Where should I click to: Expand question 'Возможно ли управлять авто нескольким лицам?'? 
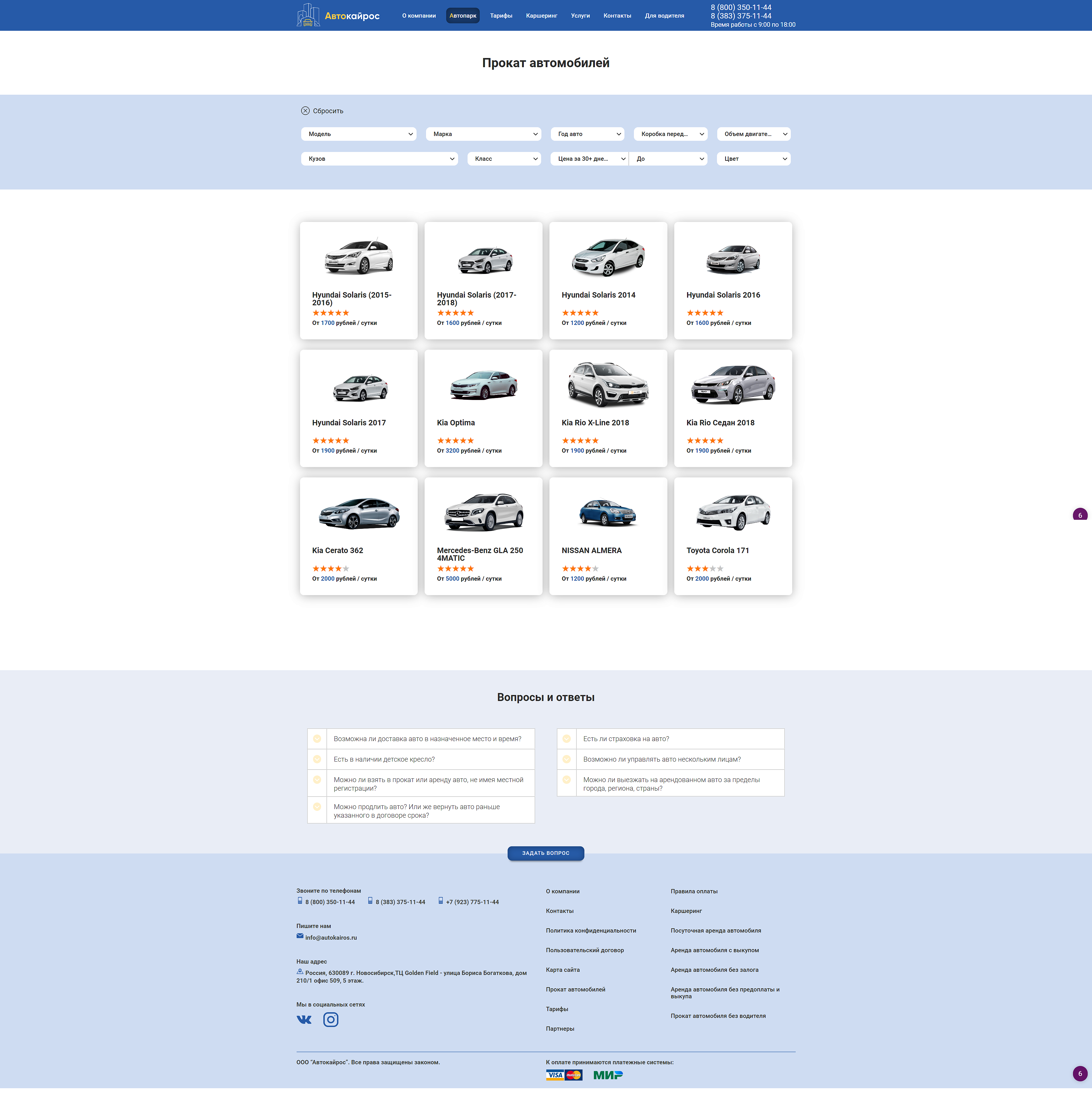670,765
